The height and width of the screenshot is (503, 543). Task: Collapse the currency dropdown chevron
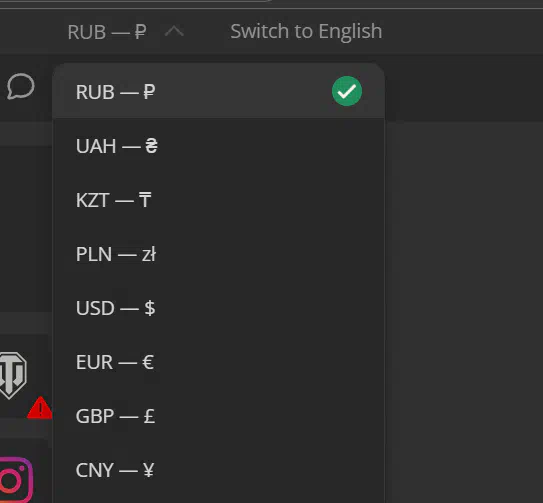tap(174, 32)
